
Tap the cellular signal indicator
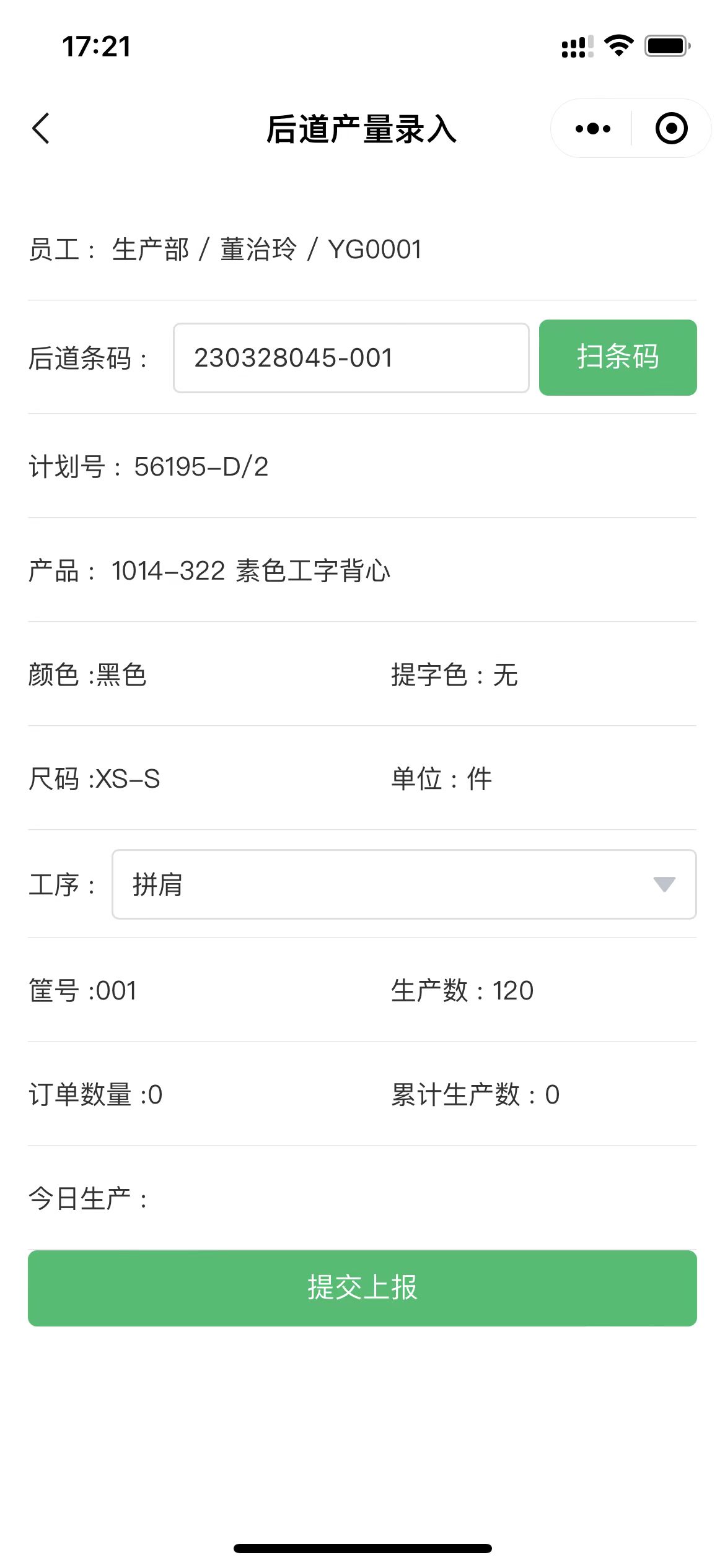tap(577, 47)
